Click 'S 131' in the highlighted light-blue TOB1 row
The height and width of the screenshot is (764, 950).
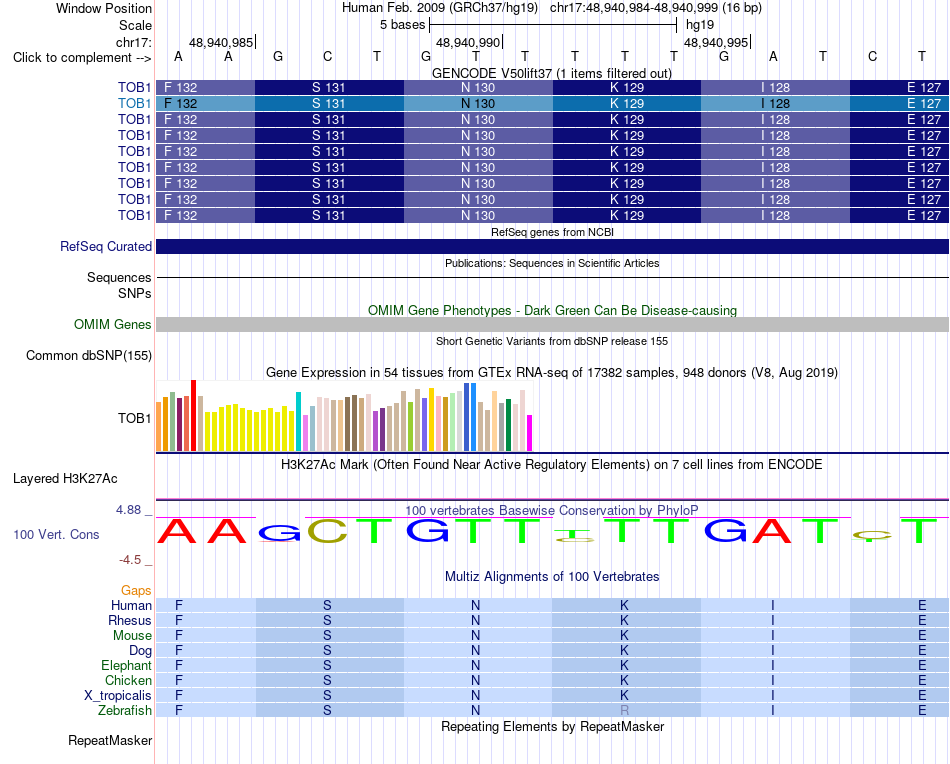[328, 104]
